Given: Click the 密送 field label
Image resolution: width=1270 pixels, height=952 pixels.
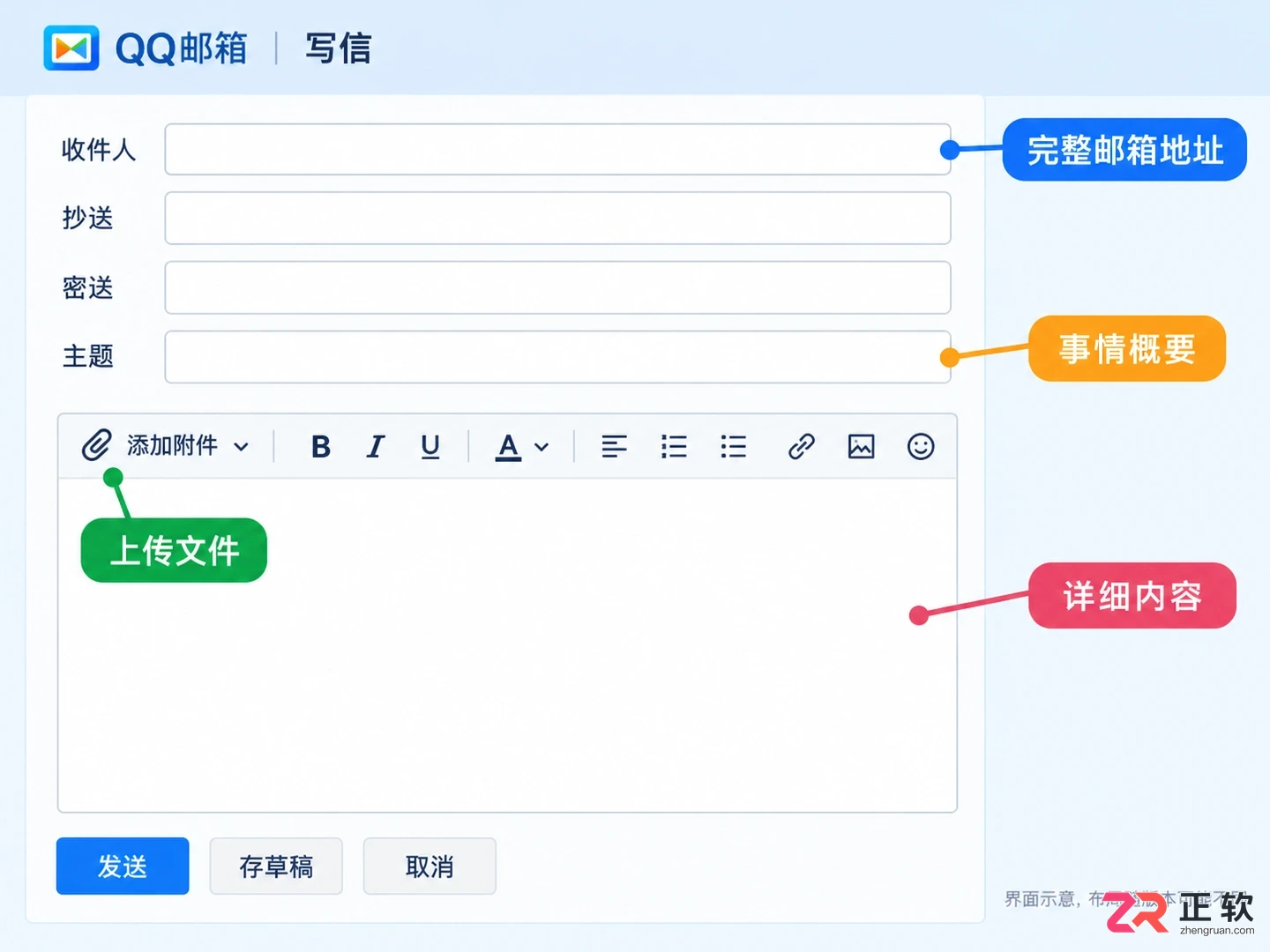Looking at the screenshot, I should (x=87, y=287).
